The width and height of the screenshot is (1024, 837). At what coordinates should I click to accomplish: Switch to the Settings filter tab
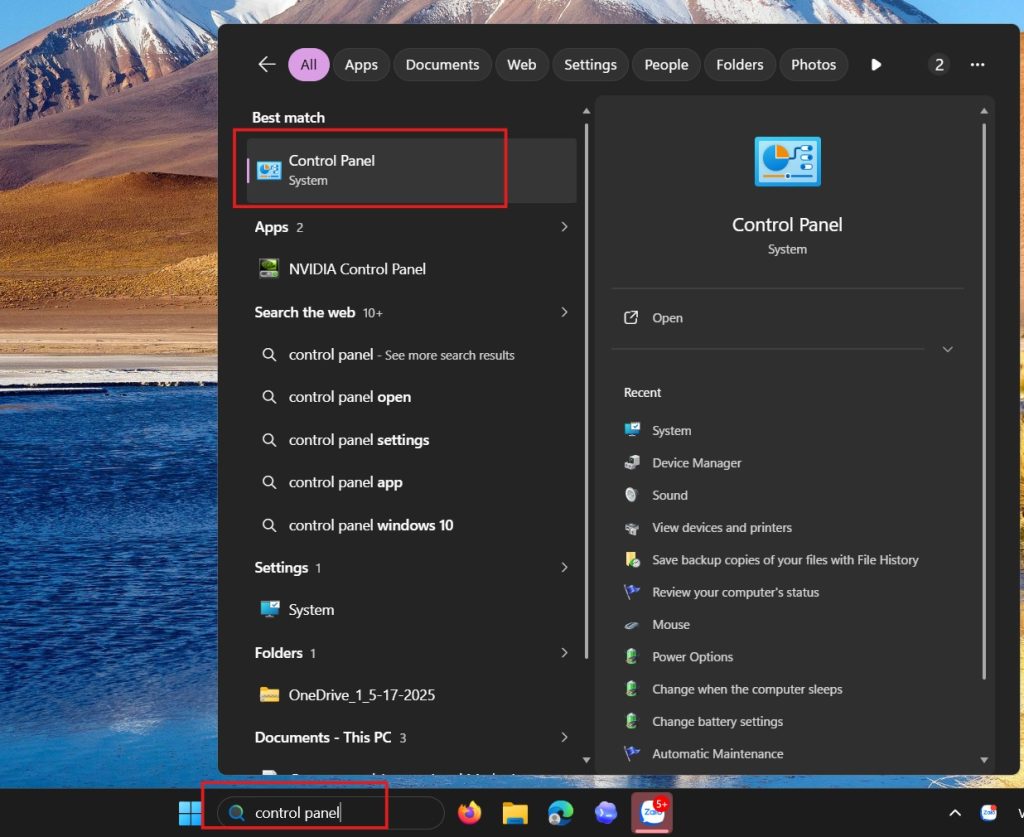point(590,65)
